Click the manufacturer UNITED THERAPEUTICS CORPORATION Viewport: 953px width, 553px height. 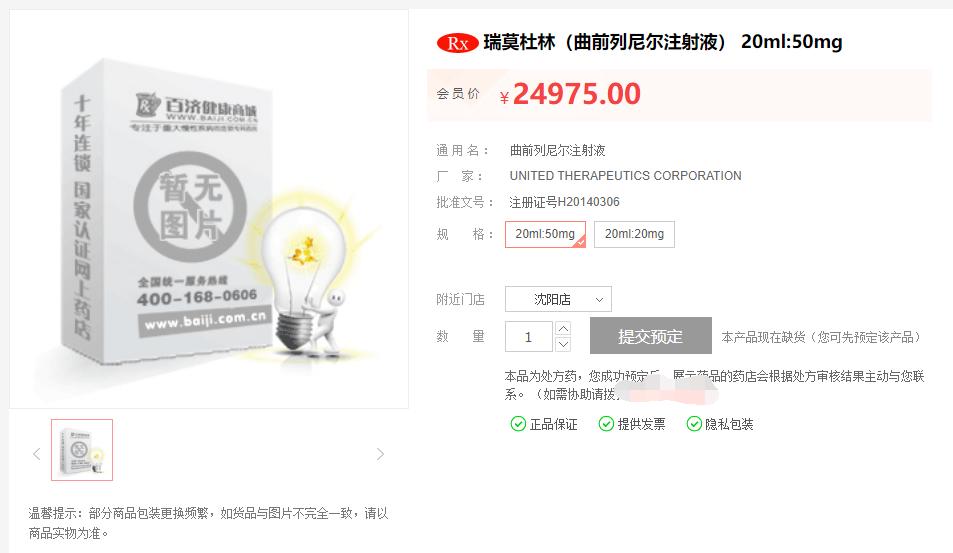click(x=625, y=176)
